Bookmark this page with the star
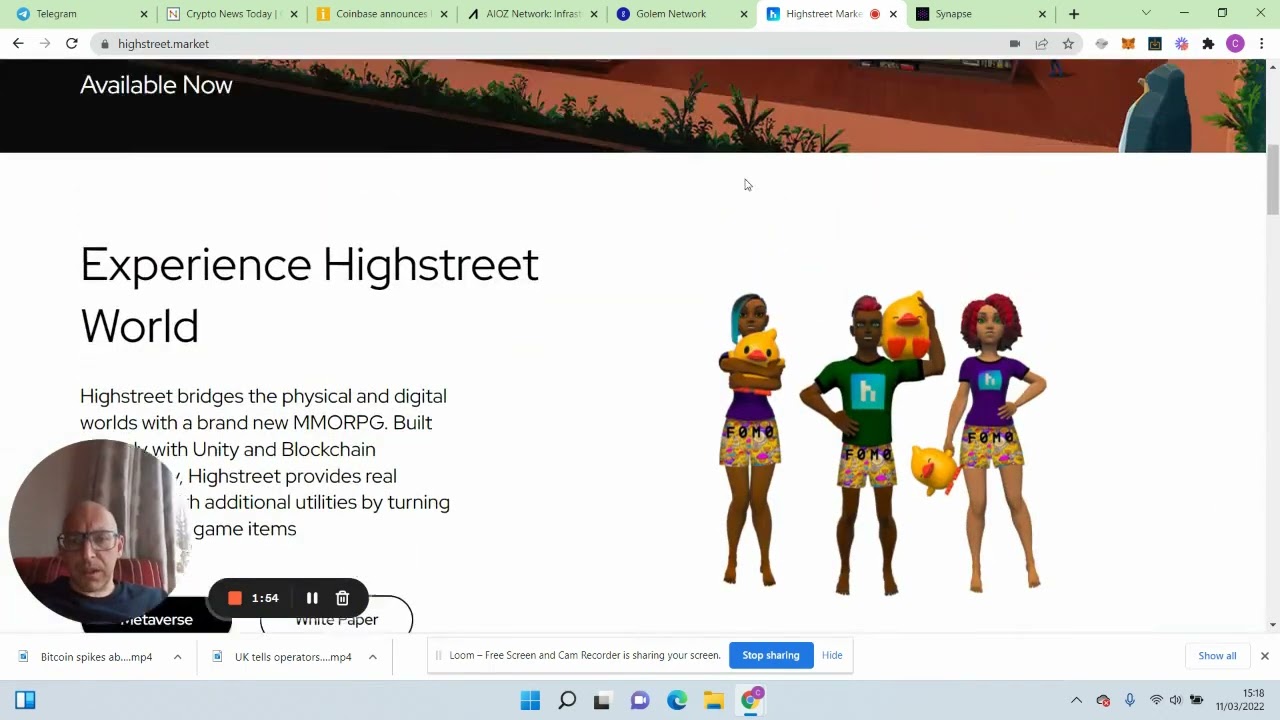The image size is (1280, 720). [x=1068, y=44]
